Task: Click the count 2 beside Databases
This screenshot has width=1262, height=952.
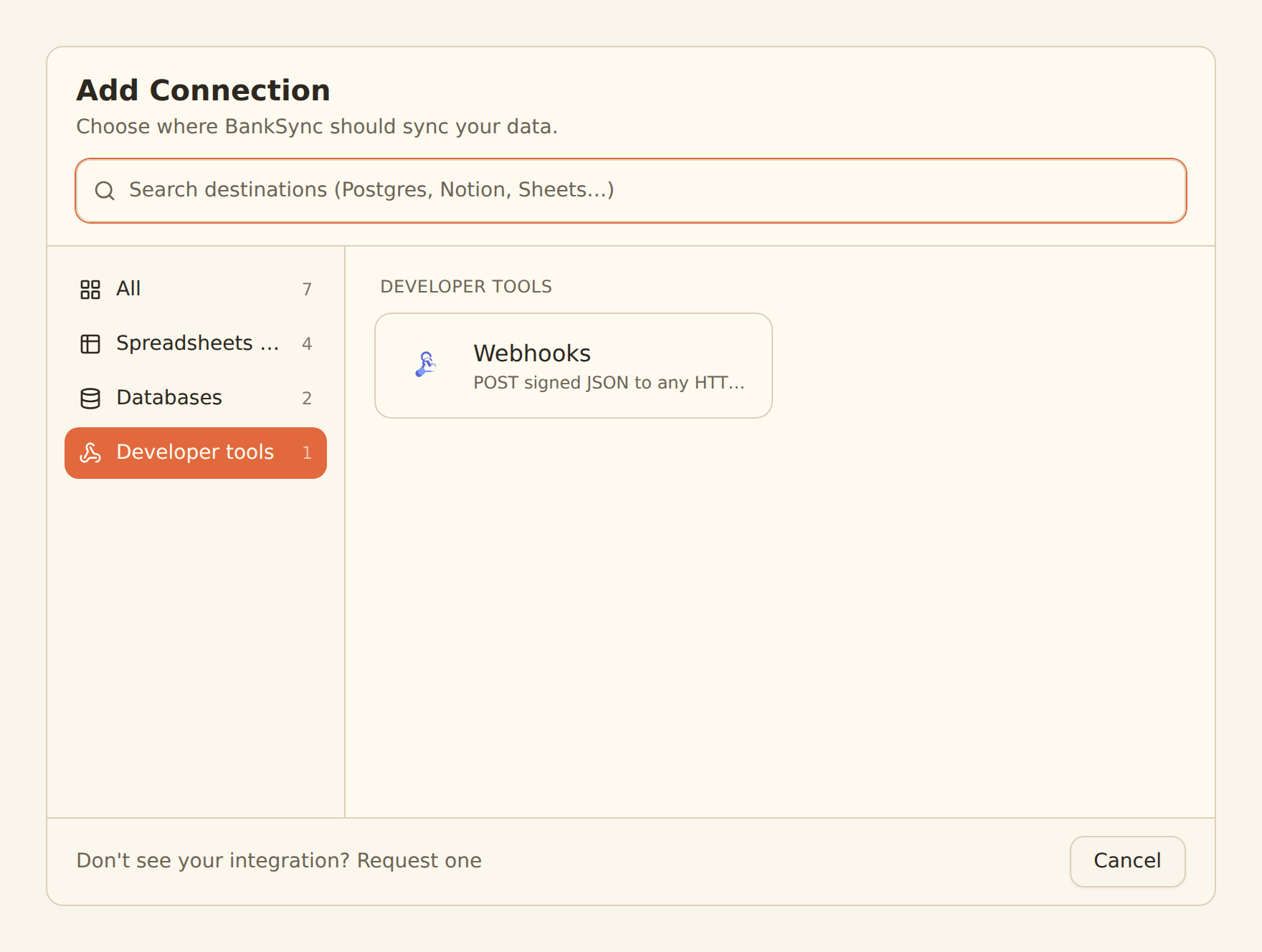Action: [x=307, y=398]
